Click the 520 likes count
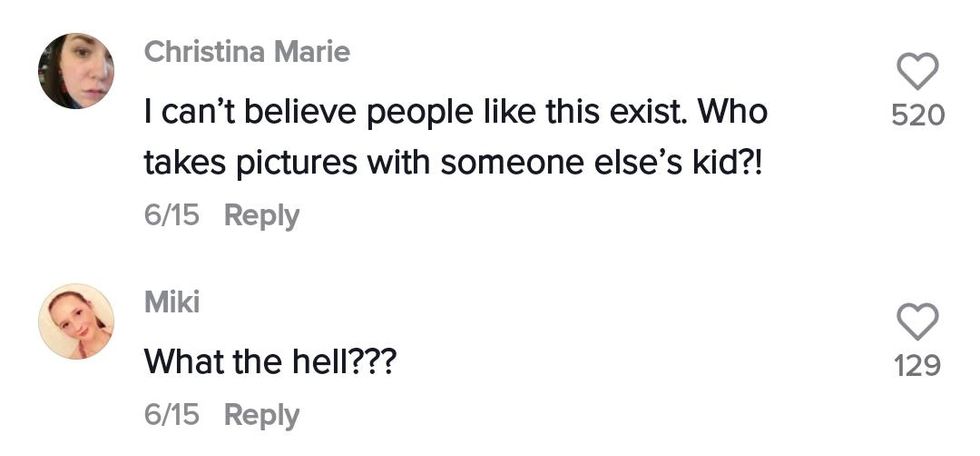The height and width of the screenshot is (456, 980). 917,116
